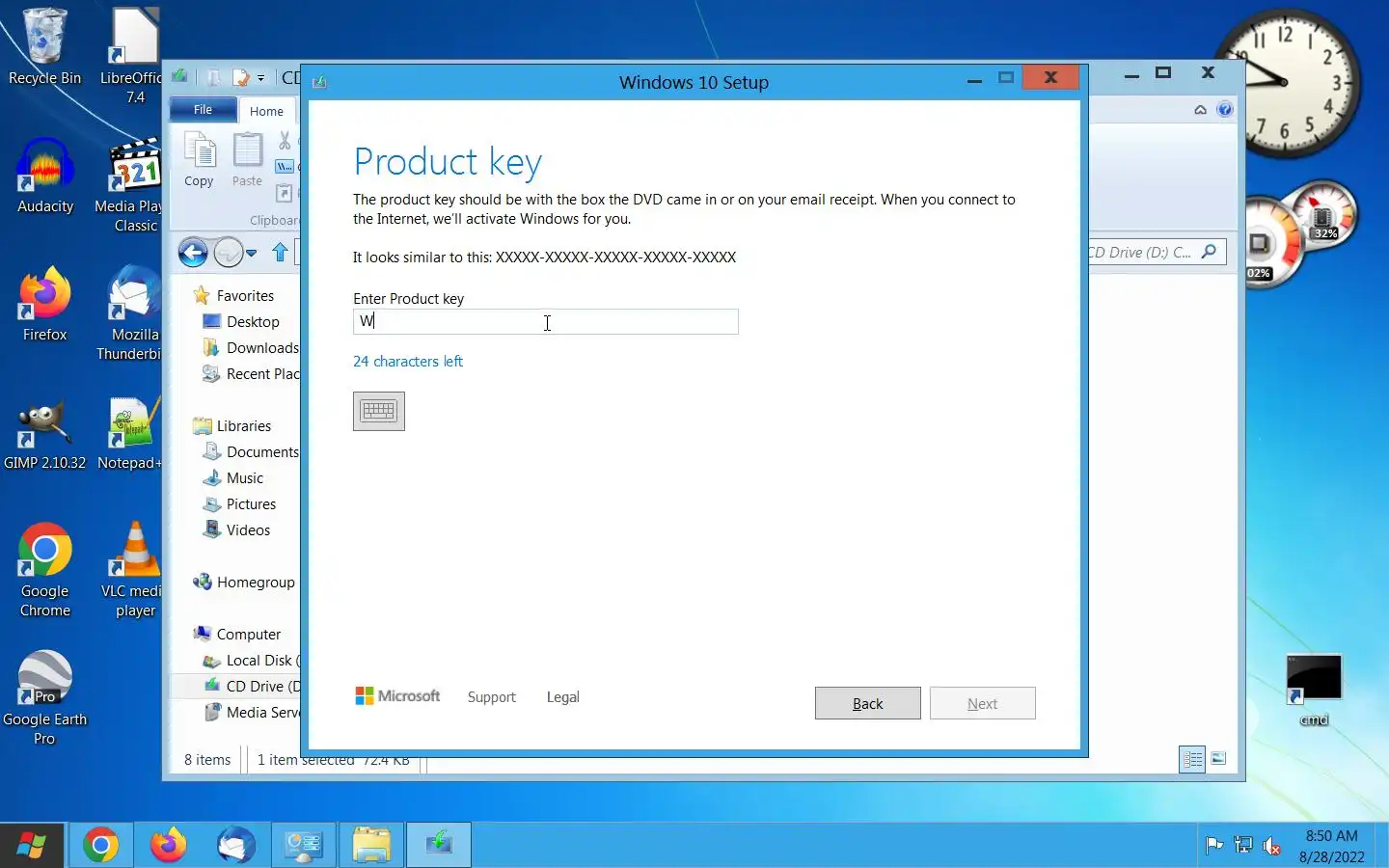Click the Back button in Windows 10 Setup
This screenshot has height=868, width=1389.
(867, 703)
